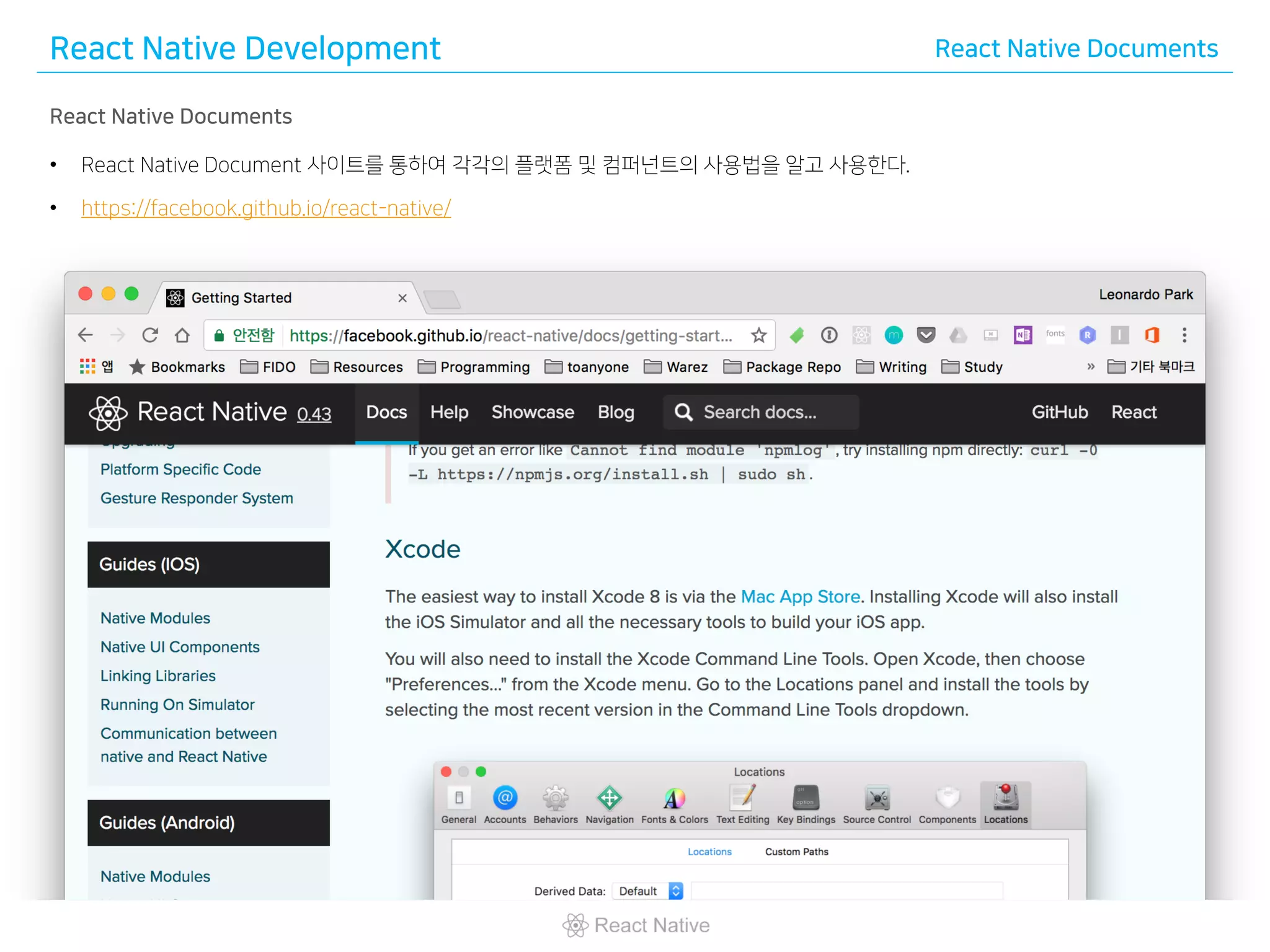Viewport: 1270px width, 952px height.
Task: Open the Package Repo bookmarks folder
Action: 782,367
